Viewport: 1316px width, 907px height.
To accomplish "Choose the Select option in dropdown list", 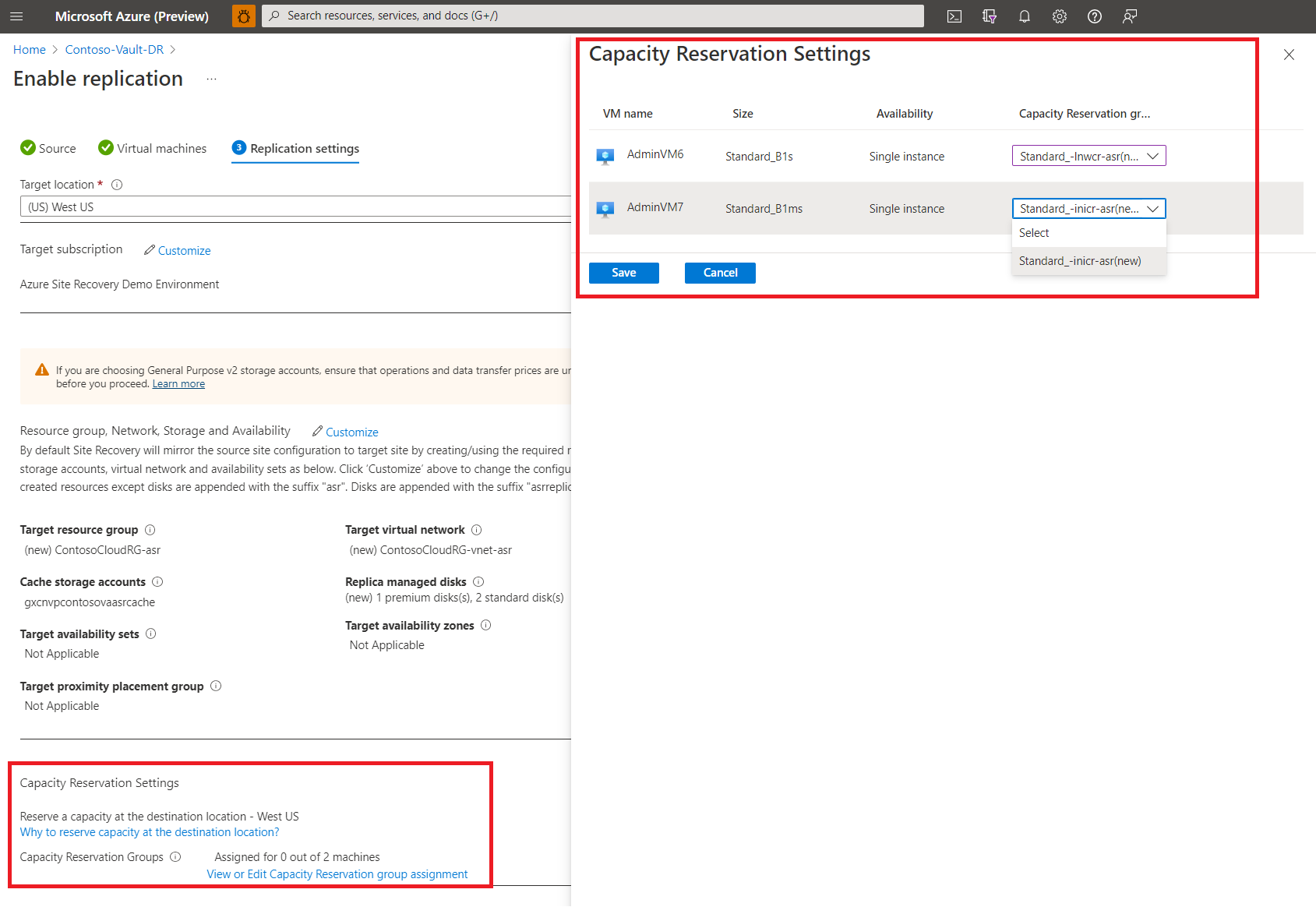I will pyautogui.click(x=1088, y=233).
